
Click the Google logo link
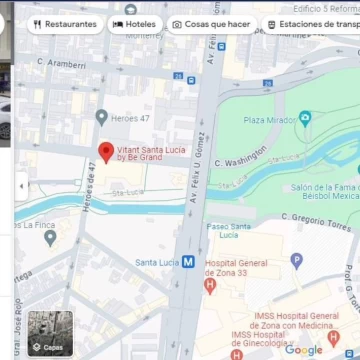(x=304, y=350)
